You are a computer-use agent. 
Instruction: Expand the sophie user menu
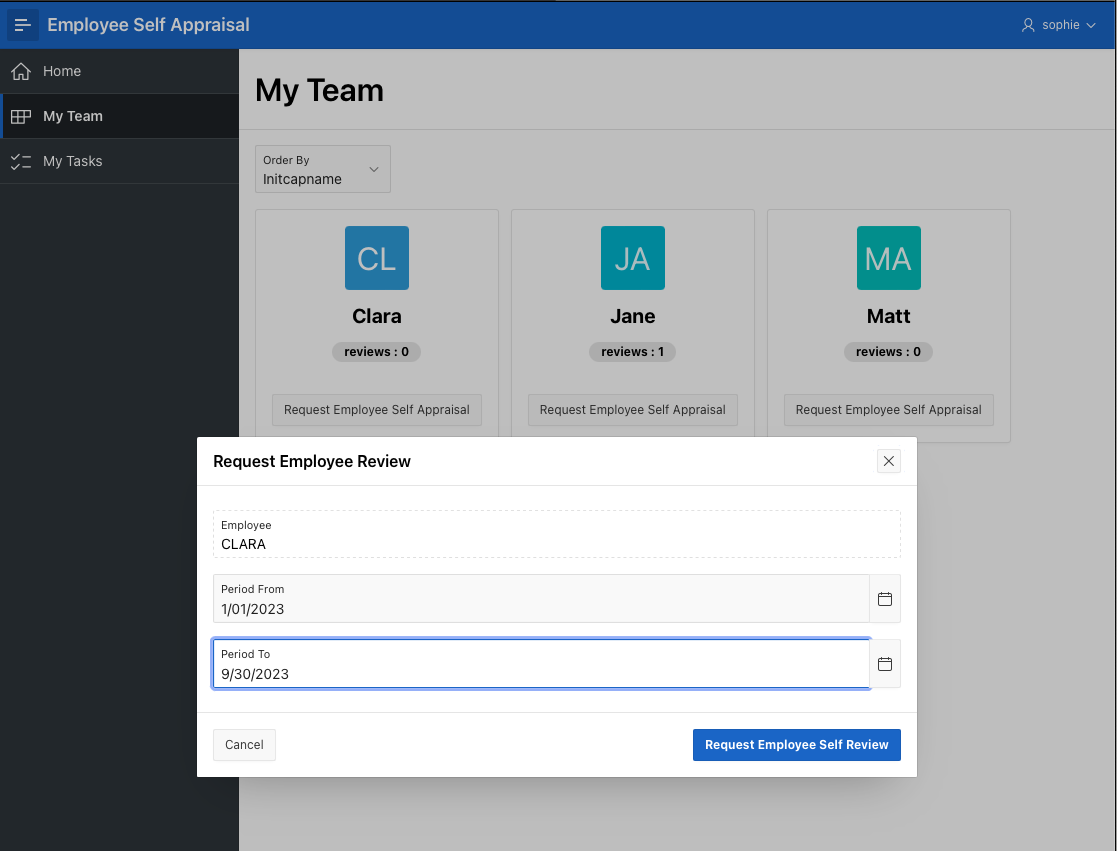click(x=1058, y=25)
